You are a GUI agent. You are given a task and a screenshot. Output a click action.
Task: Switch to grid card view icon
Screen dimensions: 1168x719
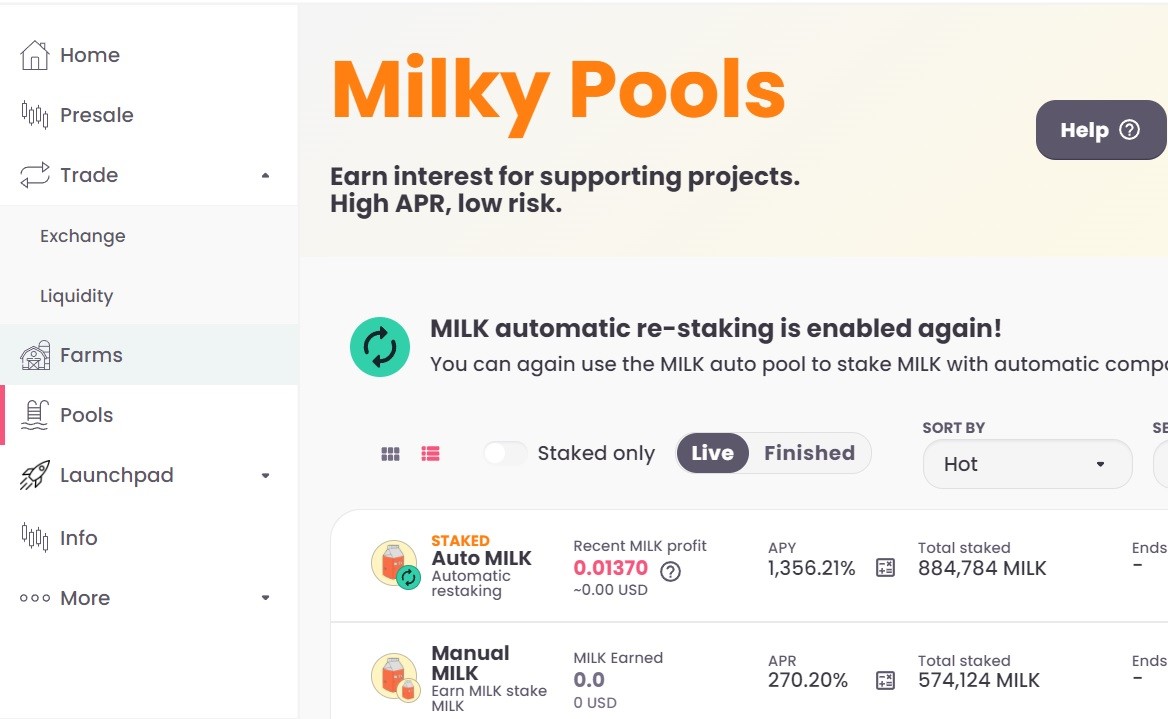point(390,454)
